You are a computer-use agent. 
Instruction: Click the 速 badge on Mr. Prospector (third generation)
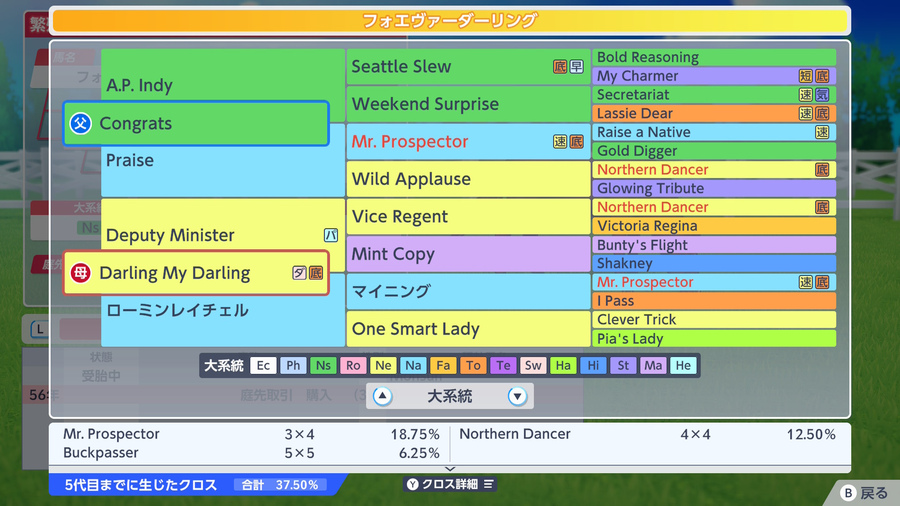coord(560,142)
